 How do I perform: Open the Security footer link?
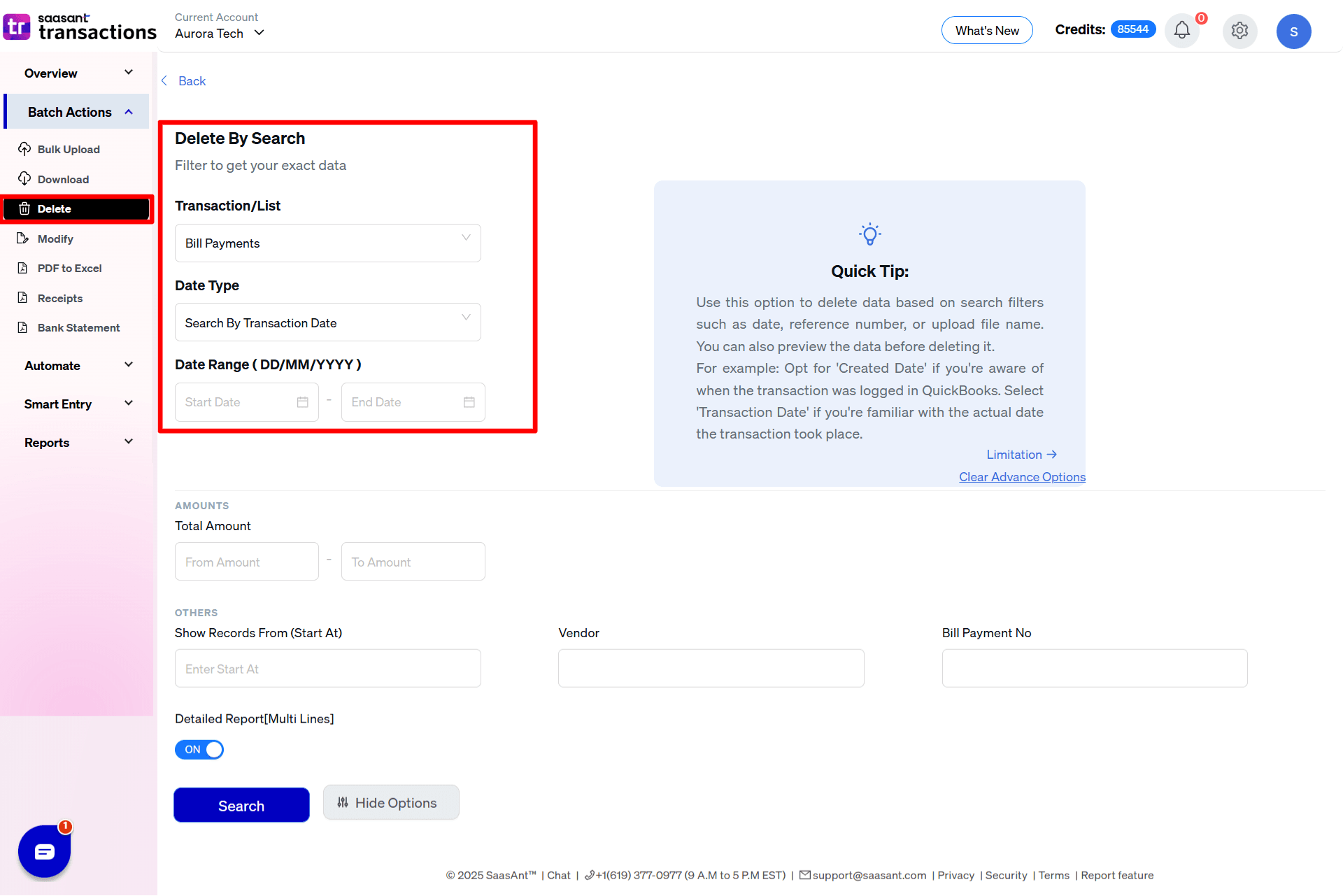[1006, 876]
